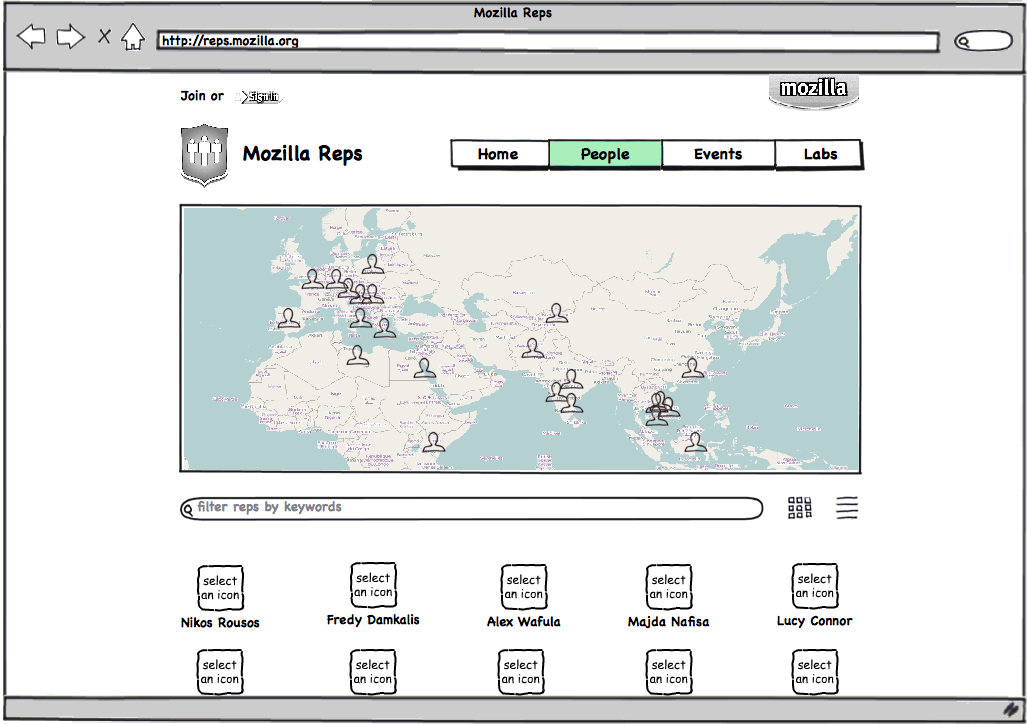1027x724 pixels.
Task: Open the Events tab
Action: pos(718,155)
